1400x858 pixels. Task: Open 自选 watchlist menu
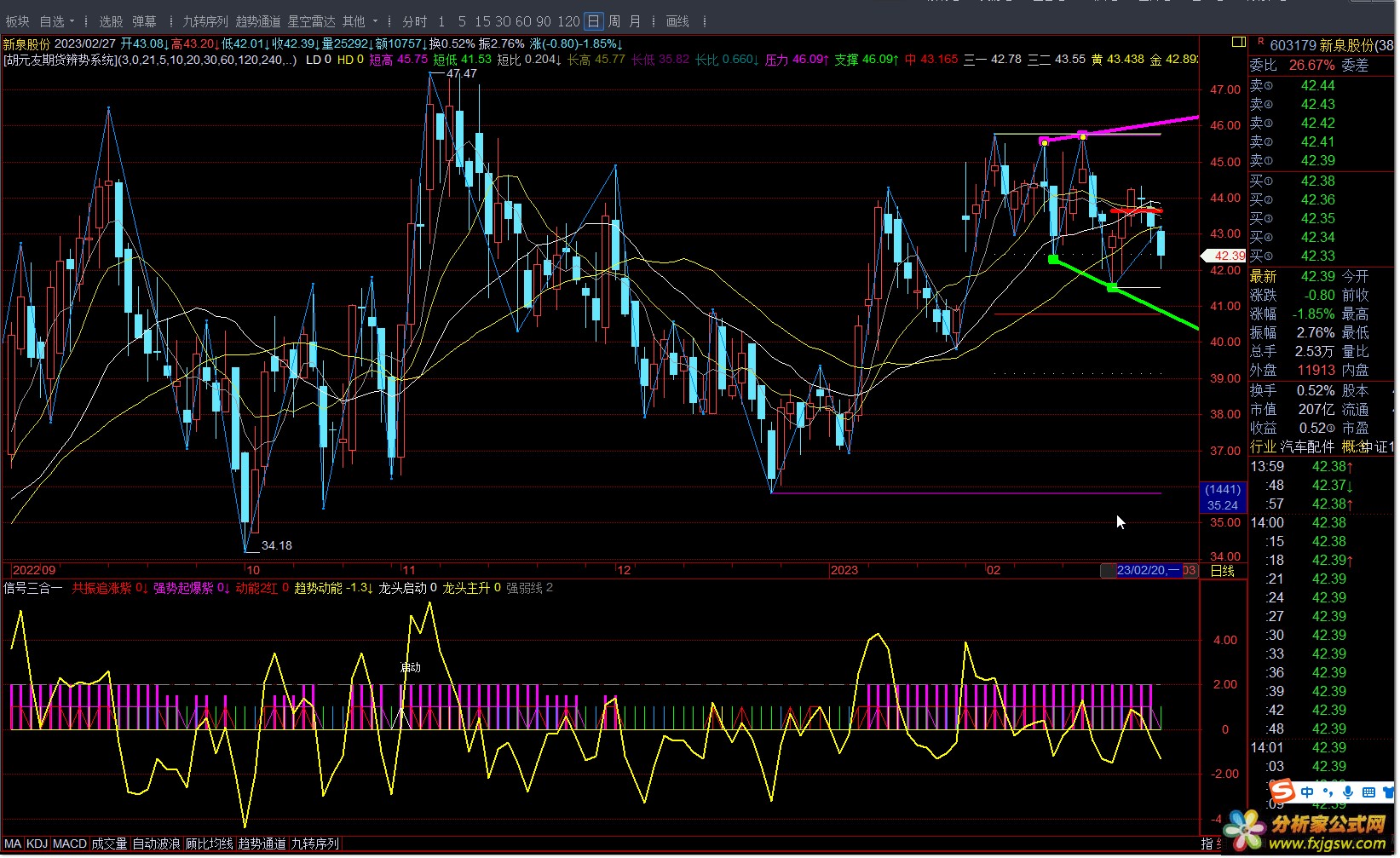click(x=52, y=21)
